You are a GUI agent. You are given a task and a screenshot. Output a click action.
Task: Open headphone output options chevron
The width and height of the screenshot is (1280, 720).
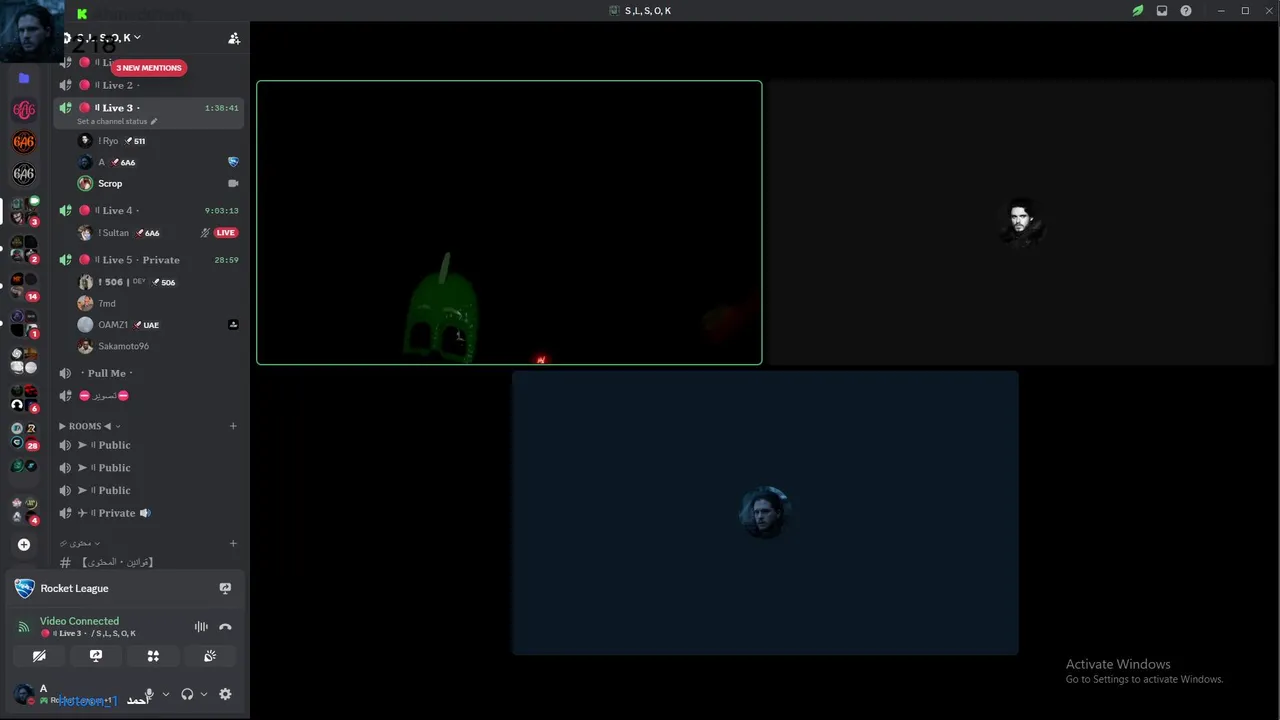(204, 694)
